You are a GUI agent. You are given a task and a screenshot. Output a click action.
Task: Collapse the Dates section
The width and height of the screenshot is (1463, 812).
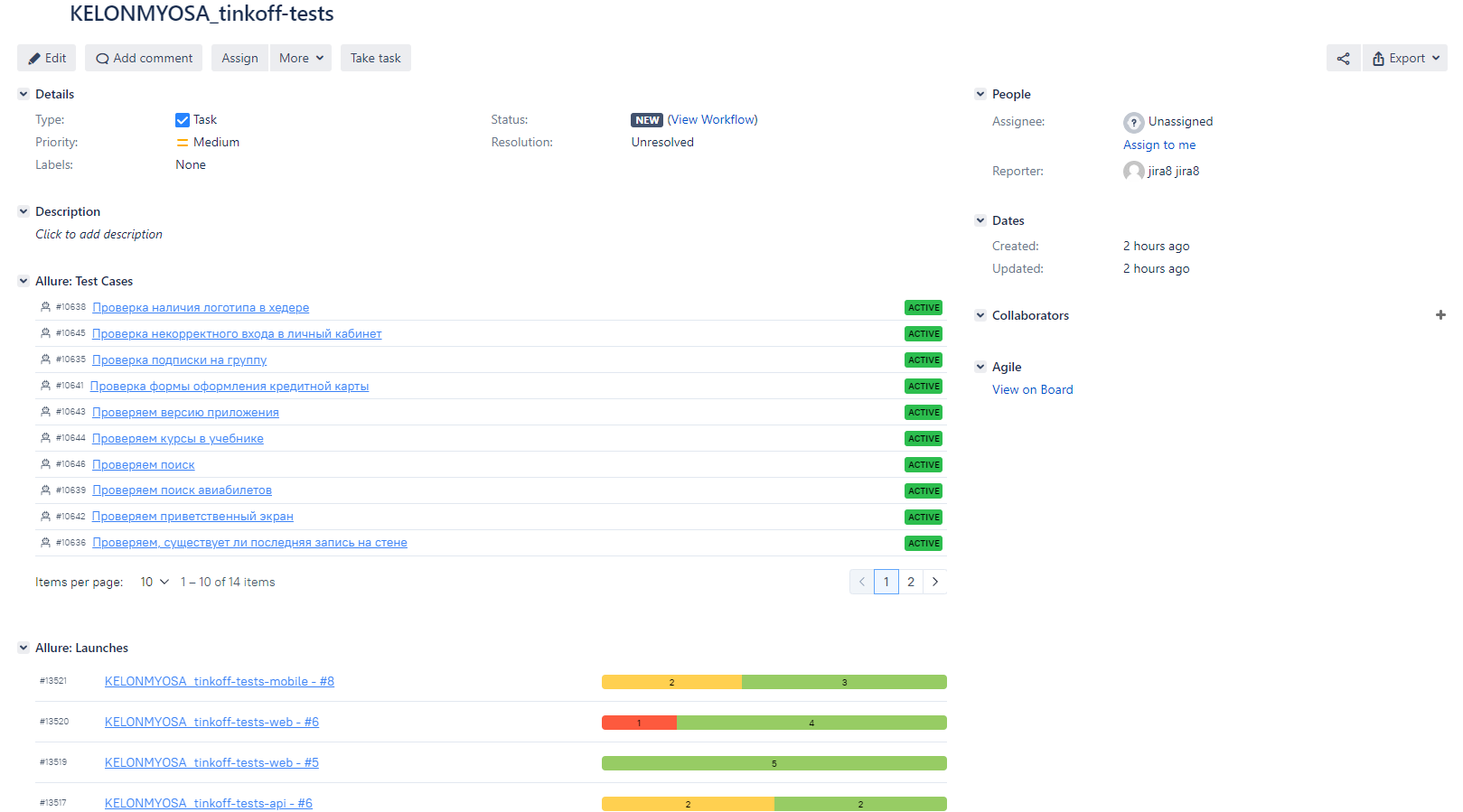(980, 220)
